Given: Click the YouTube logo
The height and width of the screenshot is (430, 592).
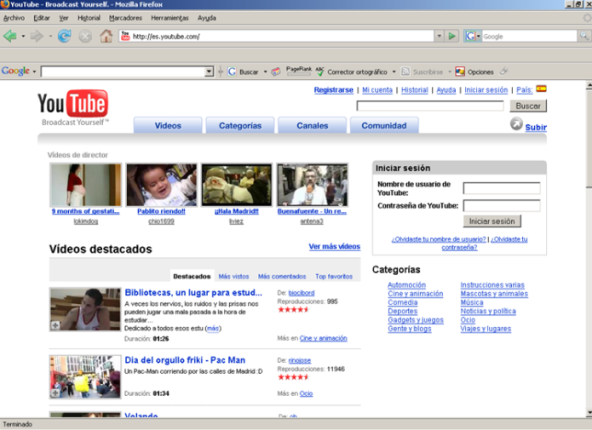Looking at the screenshot, I should (x=73, y=107).
